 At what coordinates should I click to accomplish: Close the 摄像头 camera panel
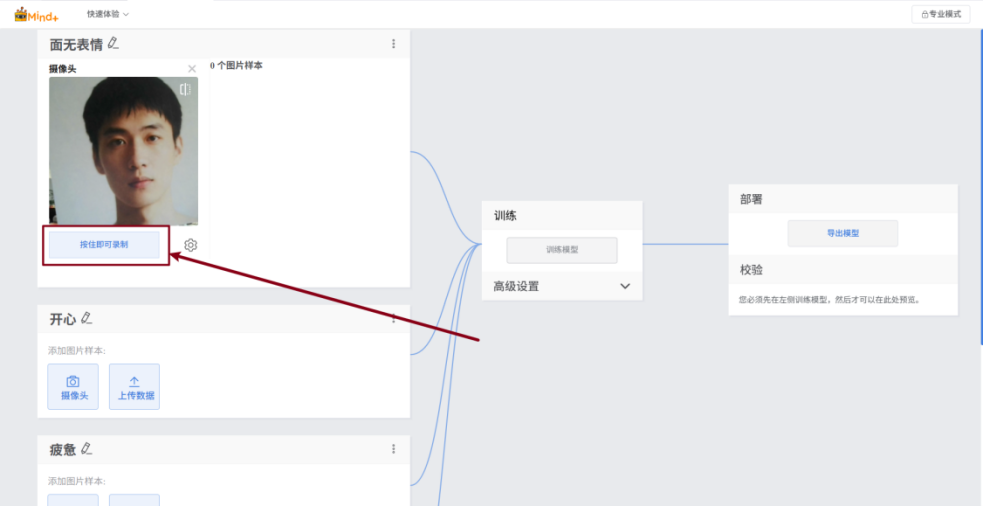point(192,69)
